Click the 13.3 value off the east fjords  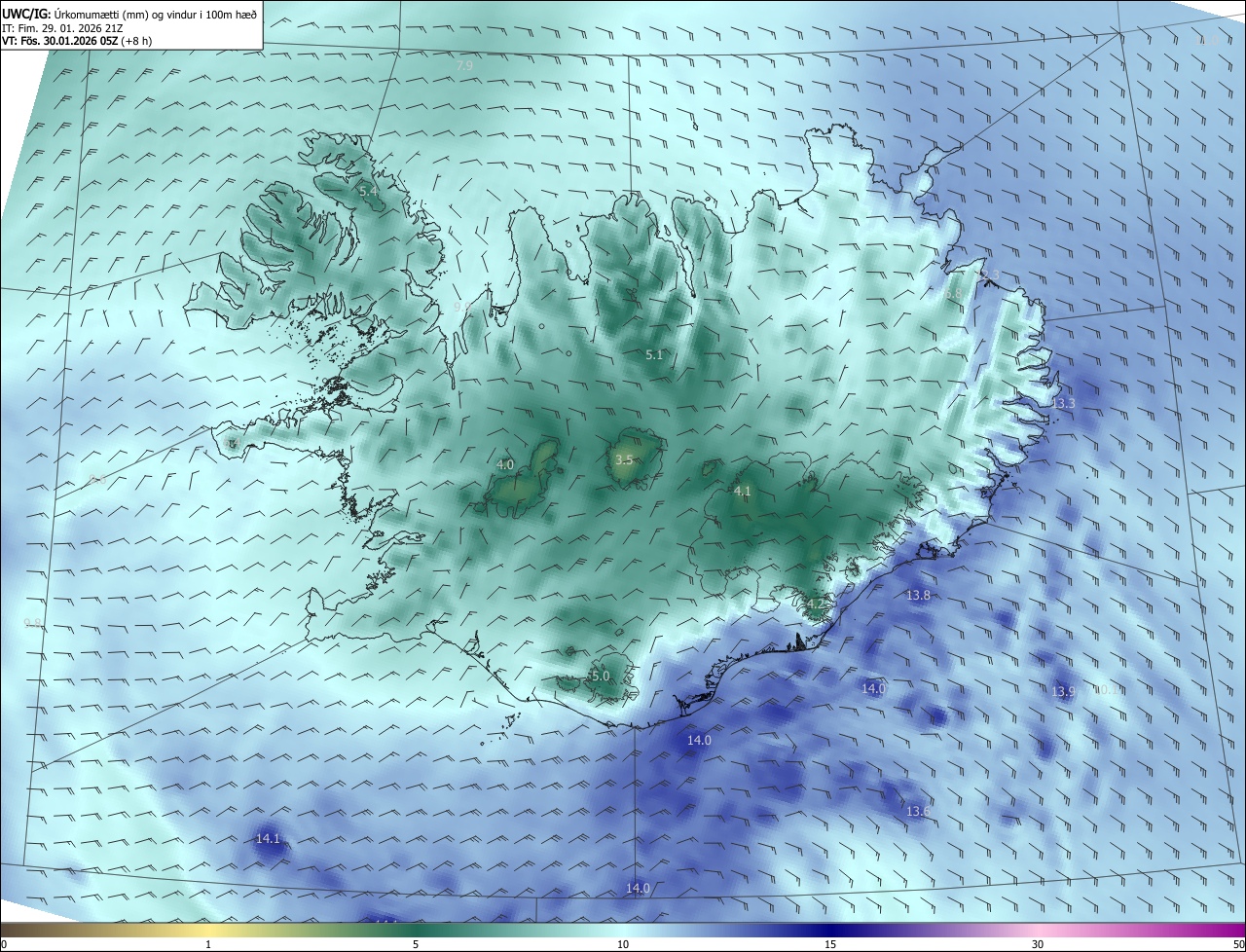point(1064,403)
